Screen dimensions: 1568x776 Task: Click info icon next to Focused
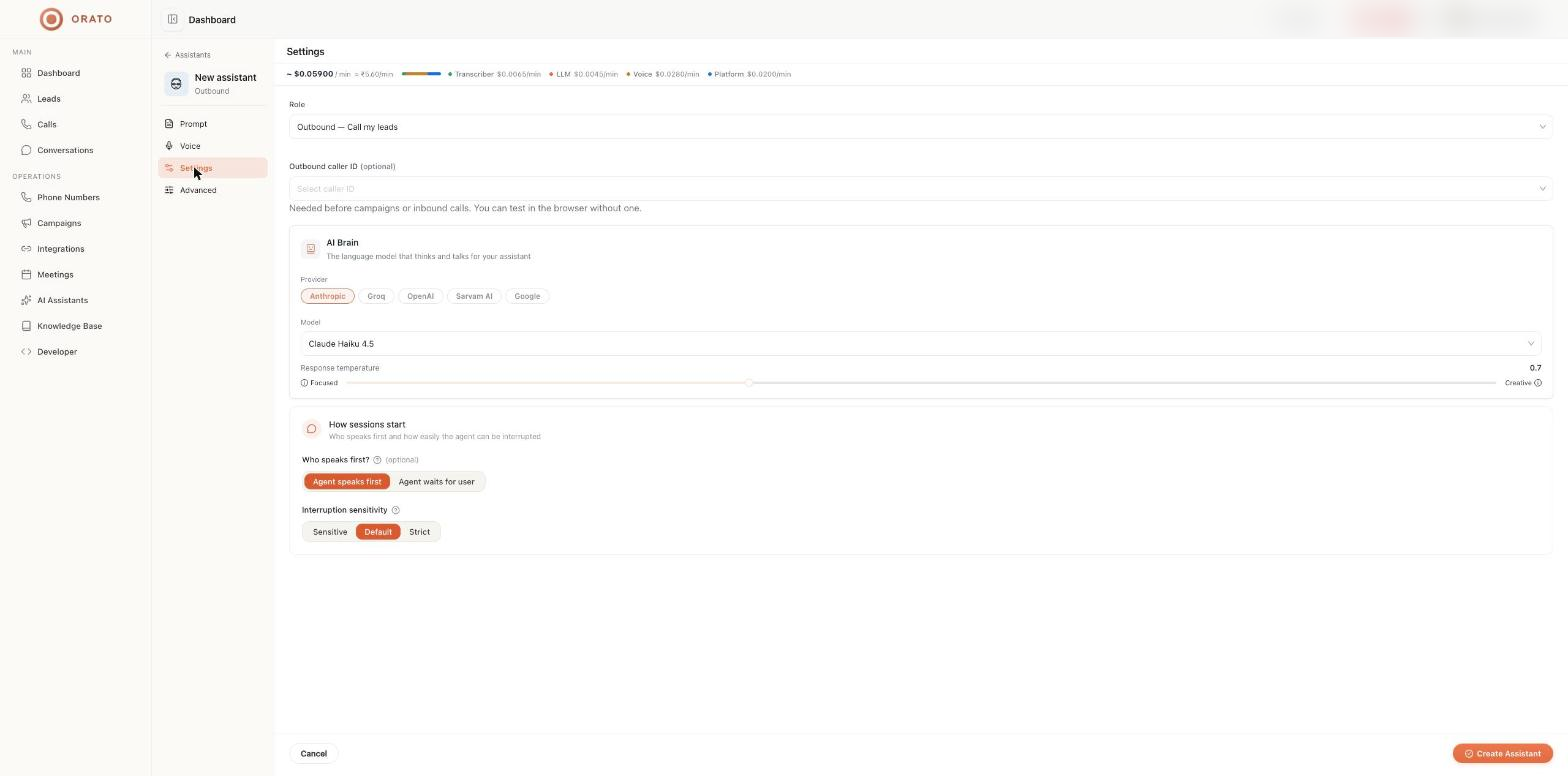coord(304,383)
